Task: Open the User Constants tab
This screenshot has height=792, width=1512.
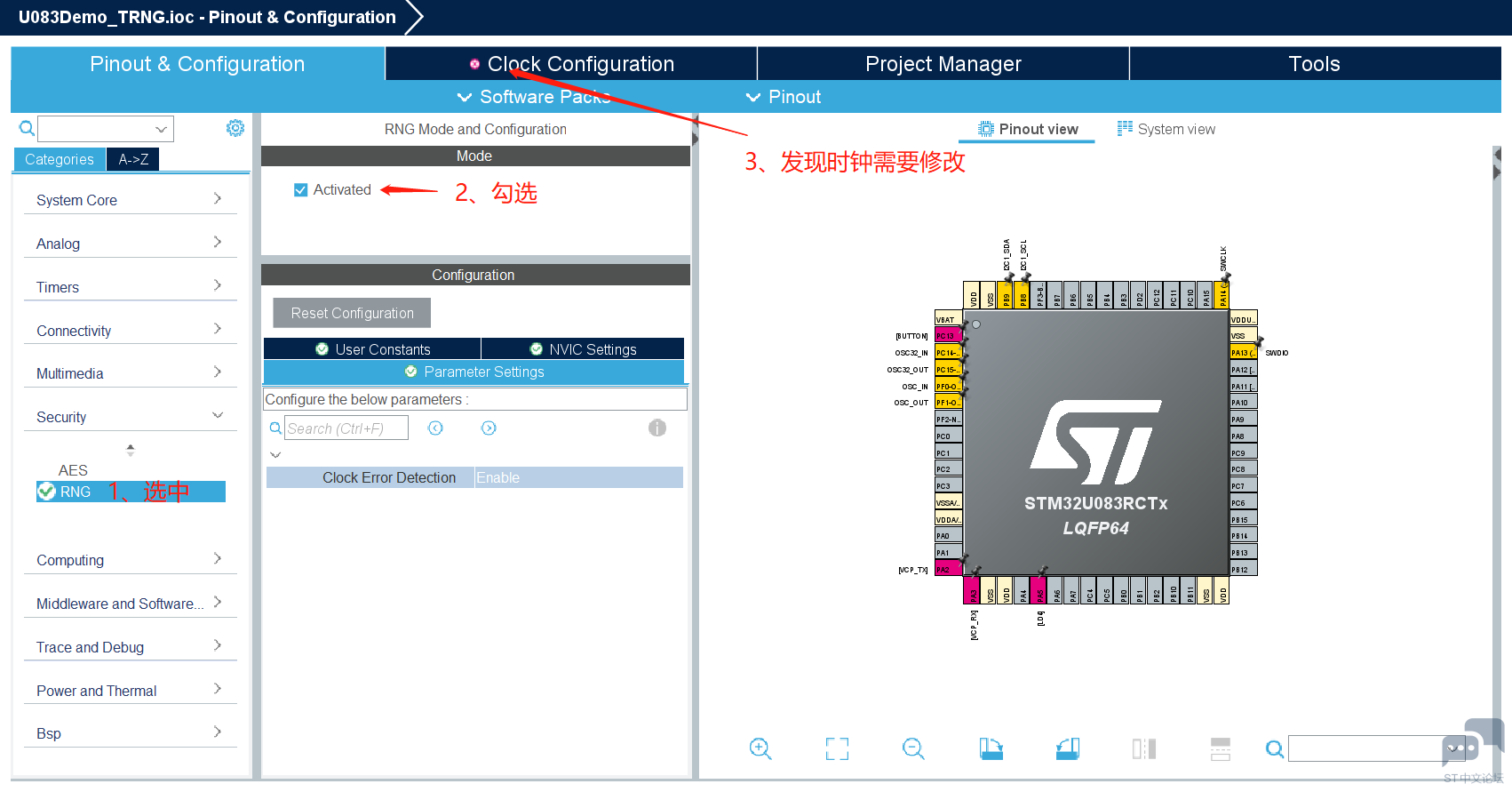Action: point(372,349)
